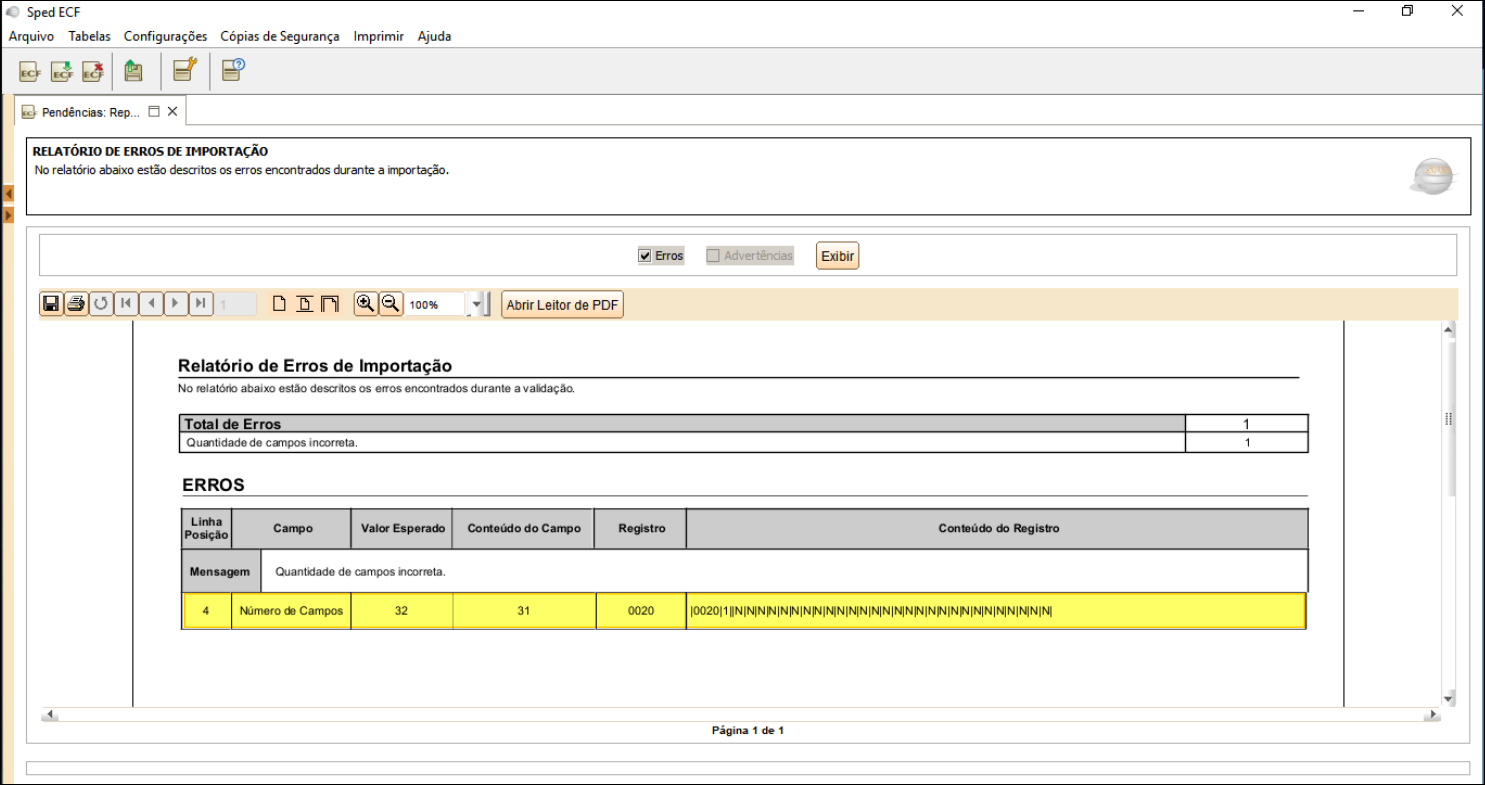Click the 'Mensagem' label cell
Image resolution: width=1485 pixels, height=785 pixels.
[x=220, y=572]
